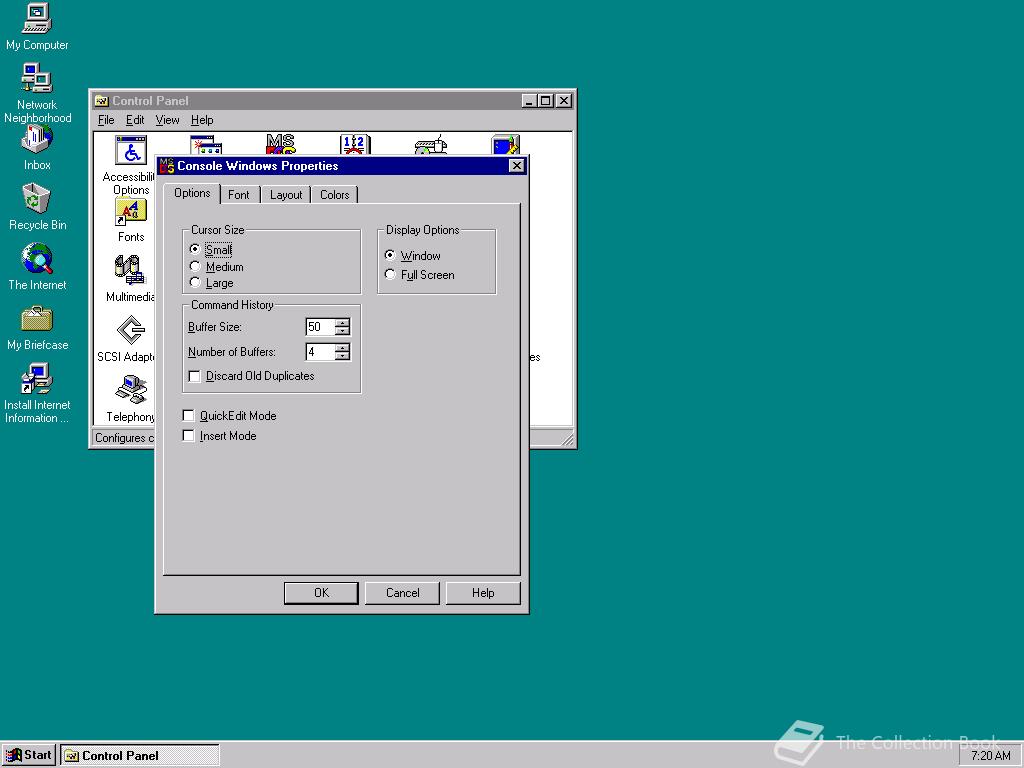
Task: Click the OK button
Action: (321, 593)
